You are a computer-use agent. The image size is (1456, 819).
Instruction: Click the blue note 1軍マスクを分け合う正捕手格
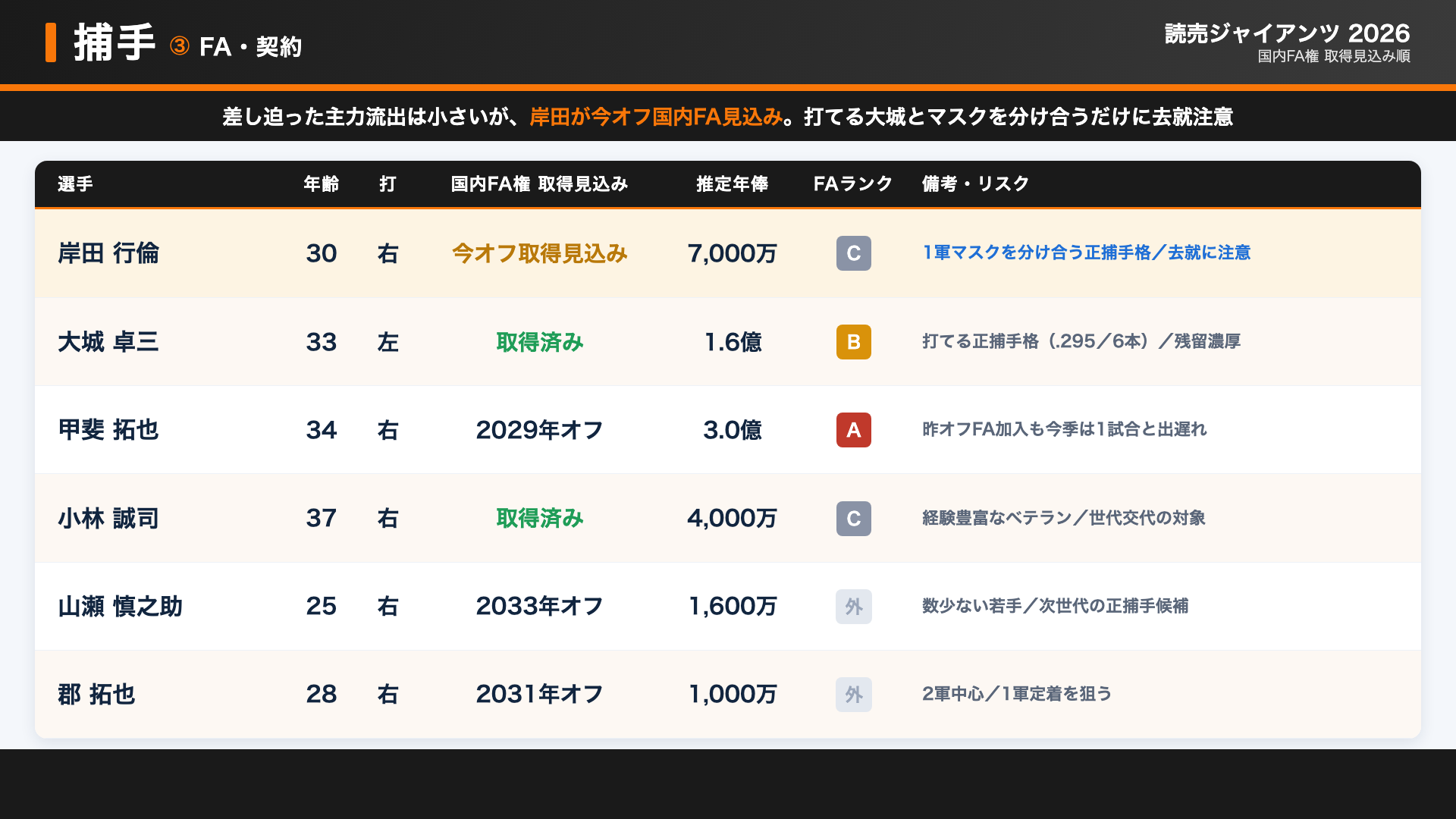point(1037,253)
